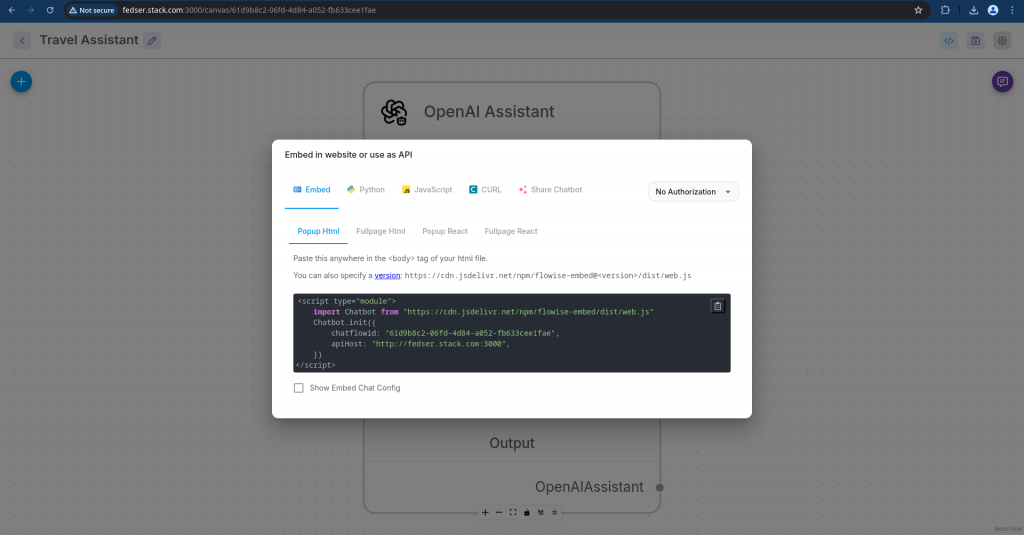Copy the embed code with clipboard icon
The height and width of the screenshot is (535, 1024).
pyautogui.click(x=717, y=307)
